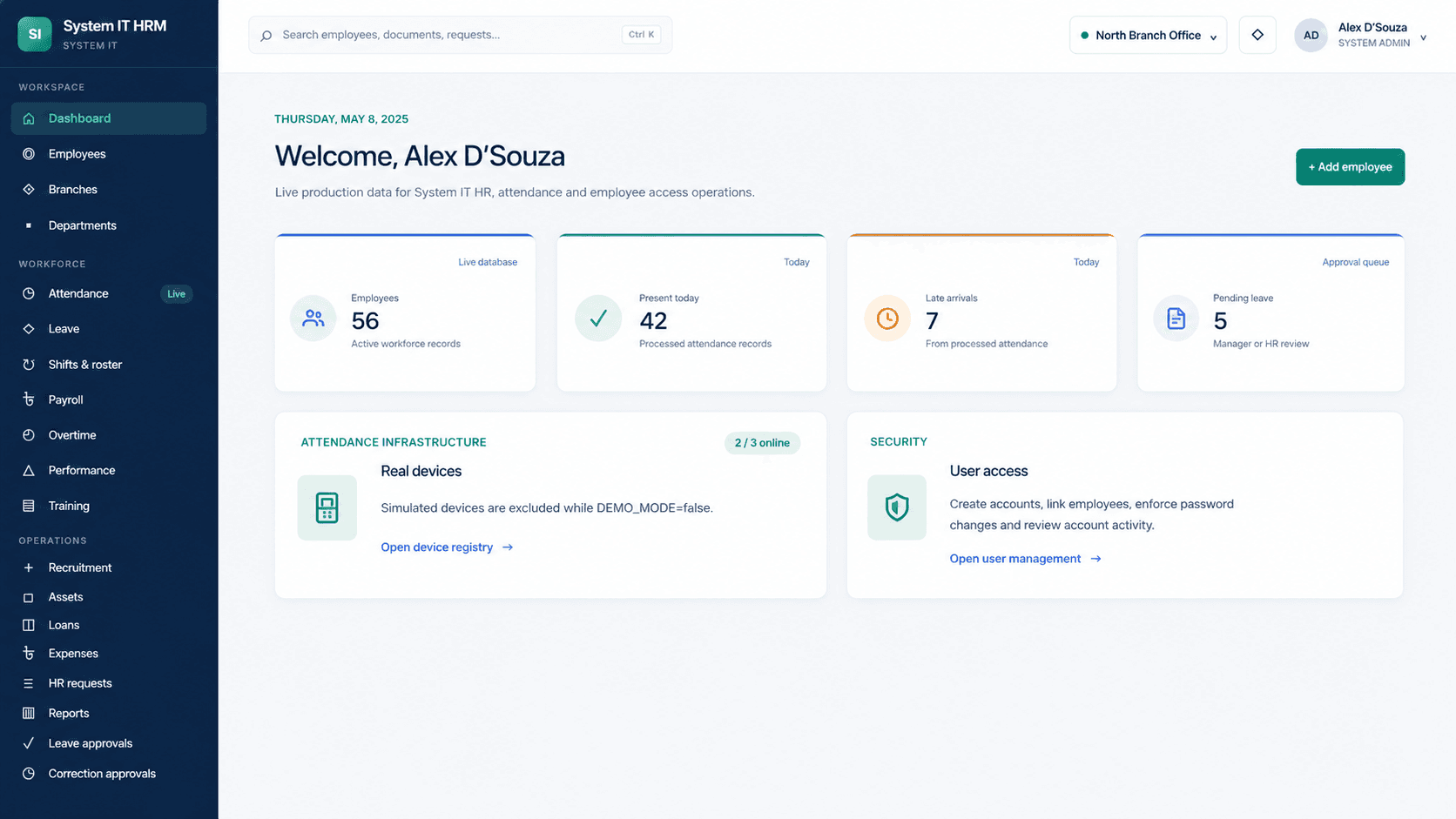Click the Live badge next to Attendance
1456x819 pixels.
[x=177, y=294]
